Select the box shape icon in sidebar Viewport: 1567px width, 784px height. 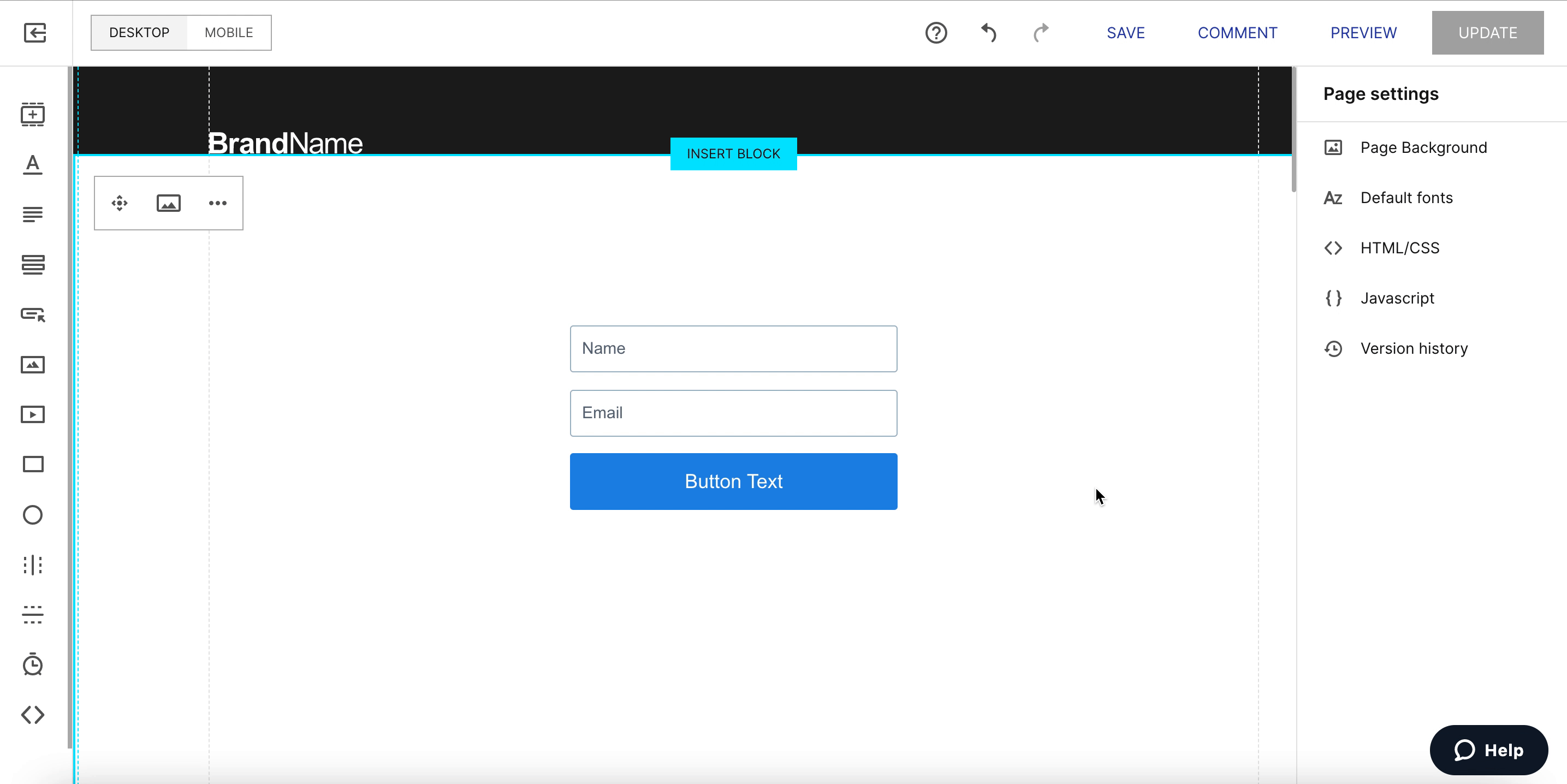click(x=33, y=465)
